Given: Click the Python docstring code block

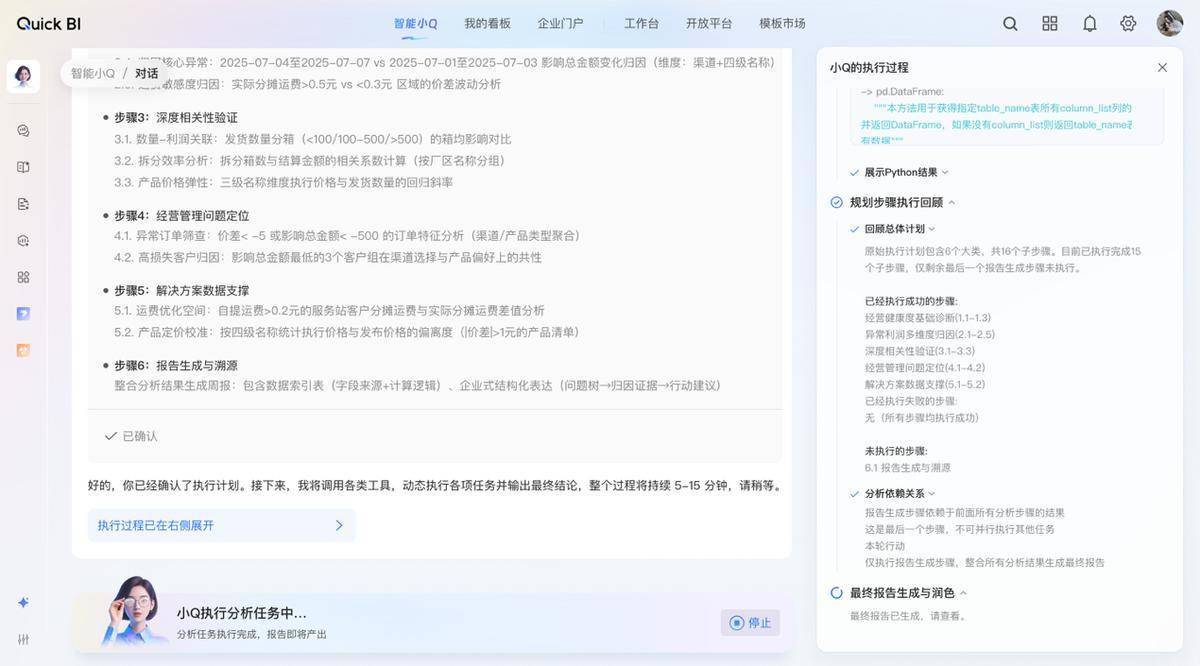Looking at the screenshot, I should point(1006,115).
